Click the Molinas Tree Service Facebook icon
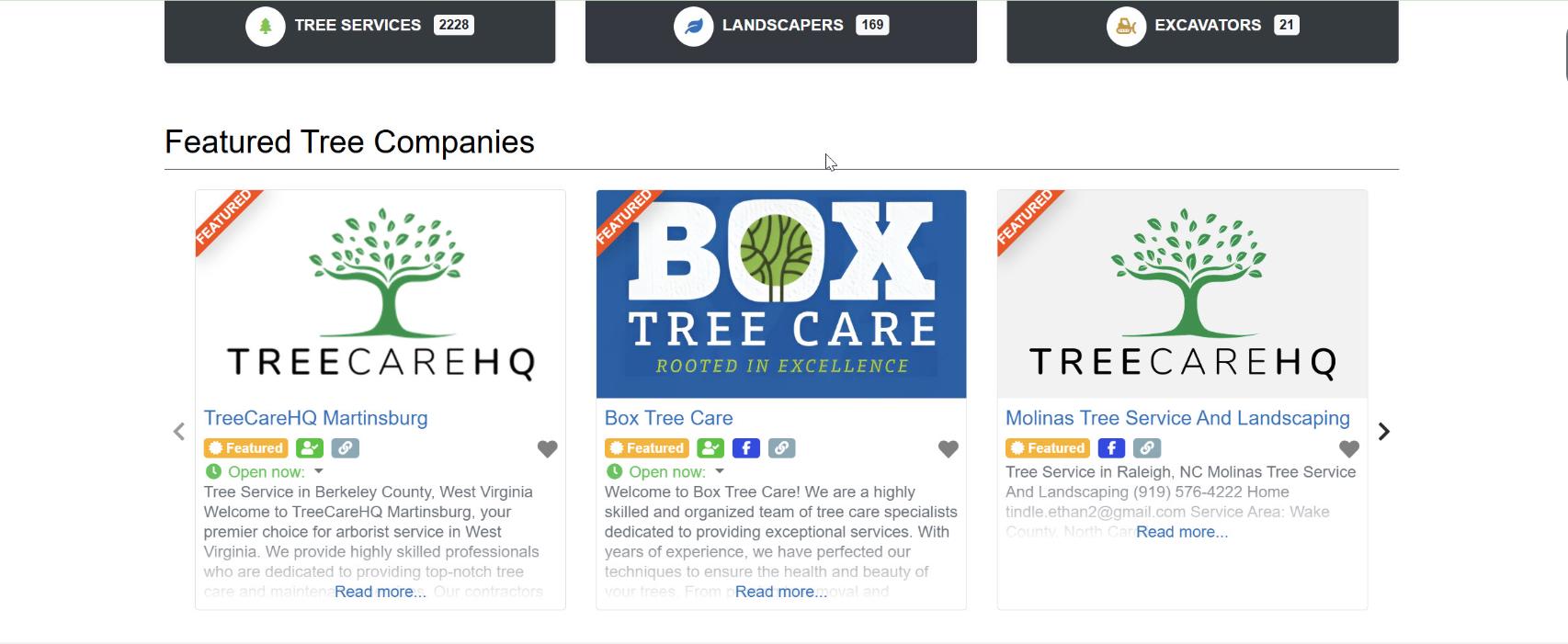This screenshot has height=644, width=1568. click(x=1111, y=448)
